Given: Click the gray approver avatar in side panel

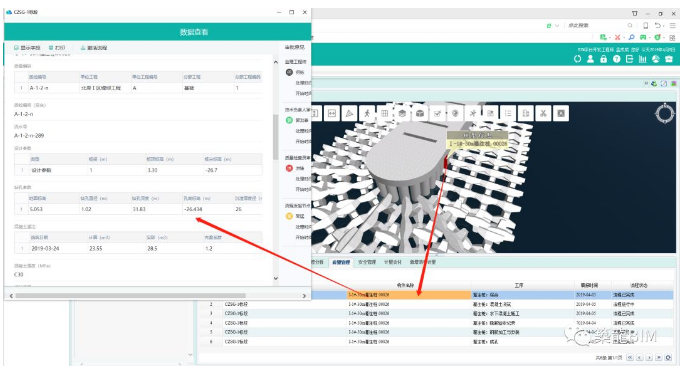Looking at the screenshot, I should tap(289, 72).
